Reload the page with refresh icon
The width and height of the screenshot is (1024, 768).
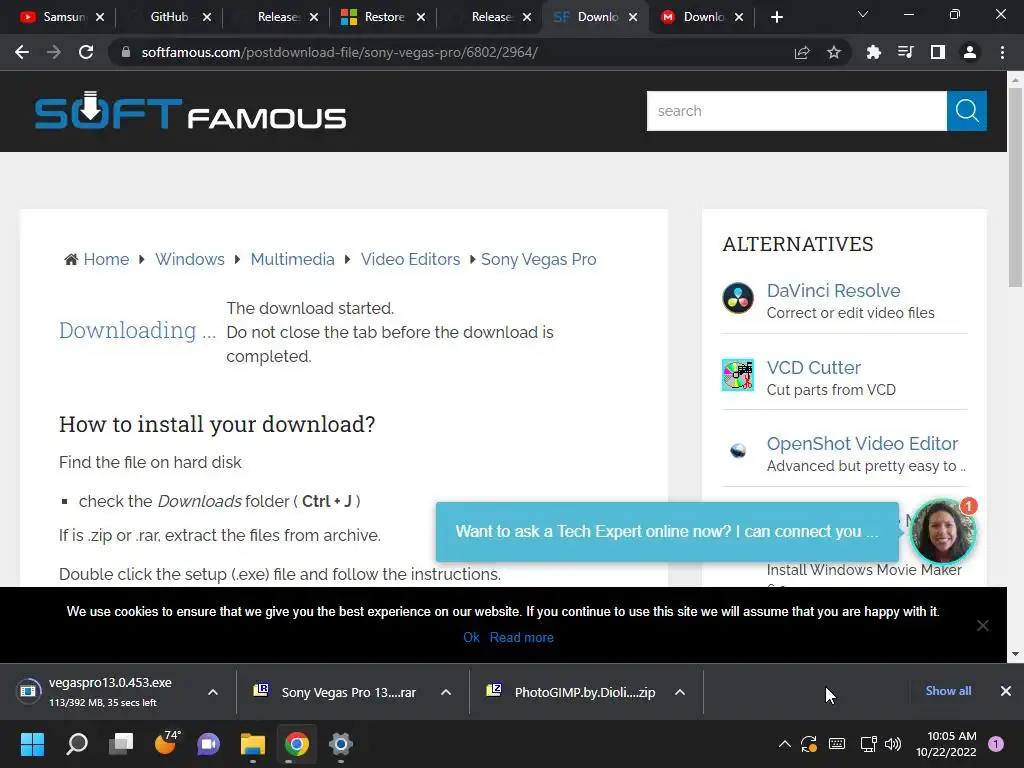coord(86,52)
